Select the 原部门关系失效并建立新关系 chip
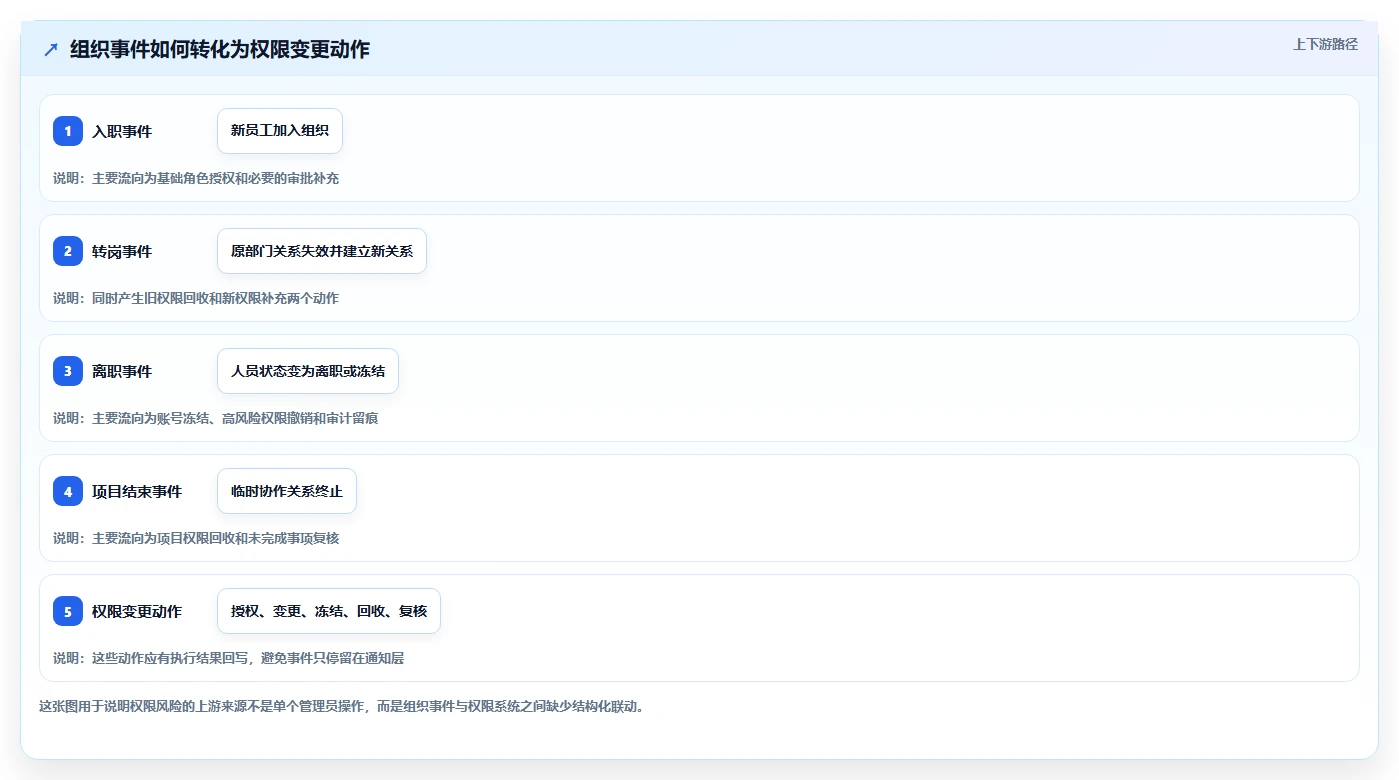The image size is (1399, 780). [x=322, y=251]
